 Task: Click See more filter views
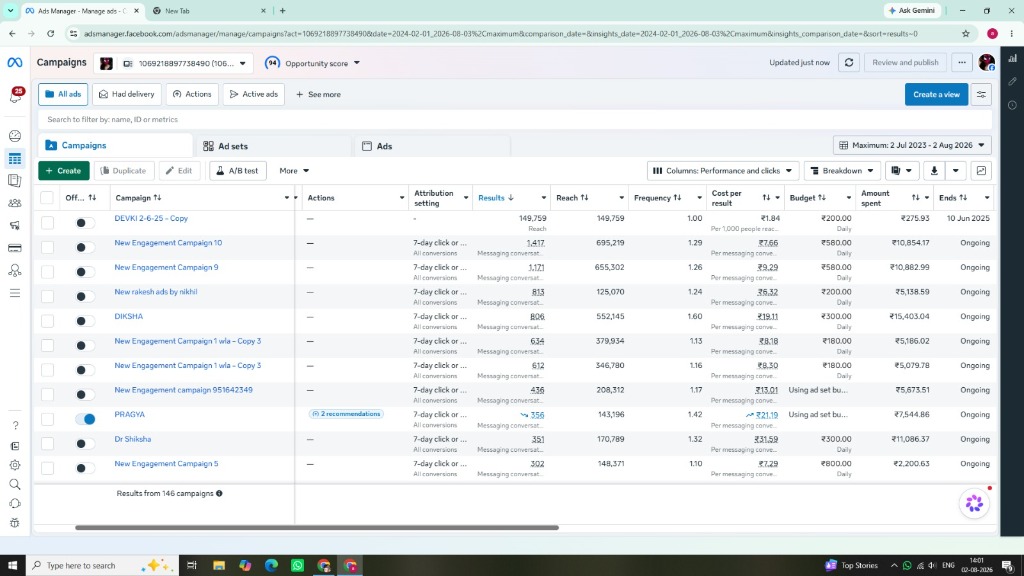click(x=318, y=95)
